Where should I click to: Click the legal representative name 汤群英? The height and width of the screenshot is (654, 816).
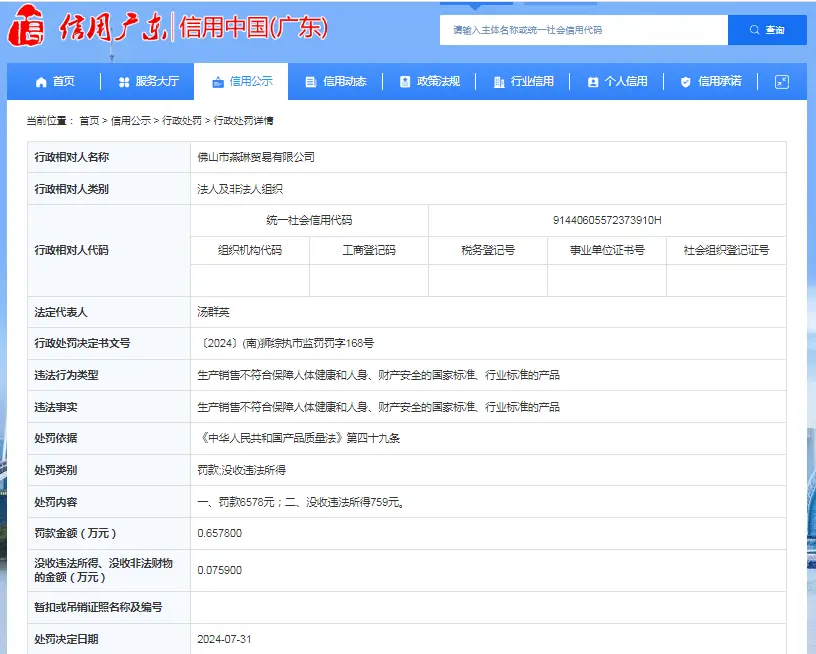coord(213,312)
